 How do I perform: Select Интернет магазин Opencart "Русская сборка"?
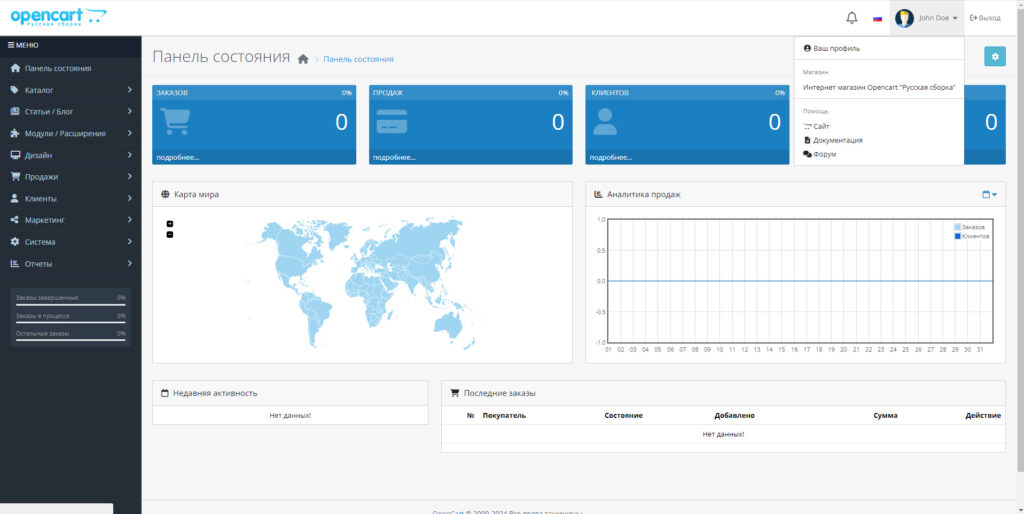(879, 87)
